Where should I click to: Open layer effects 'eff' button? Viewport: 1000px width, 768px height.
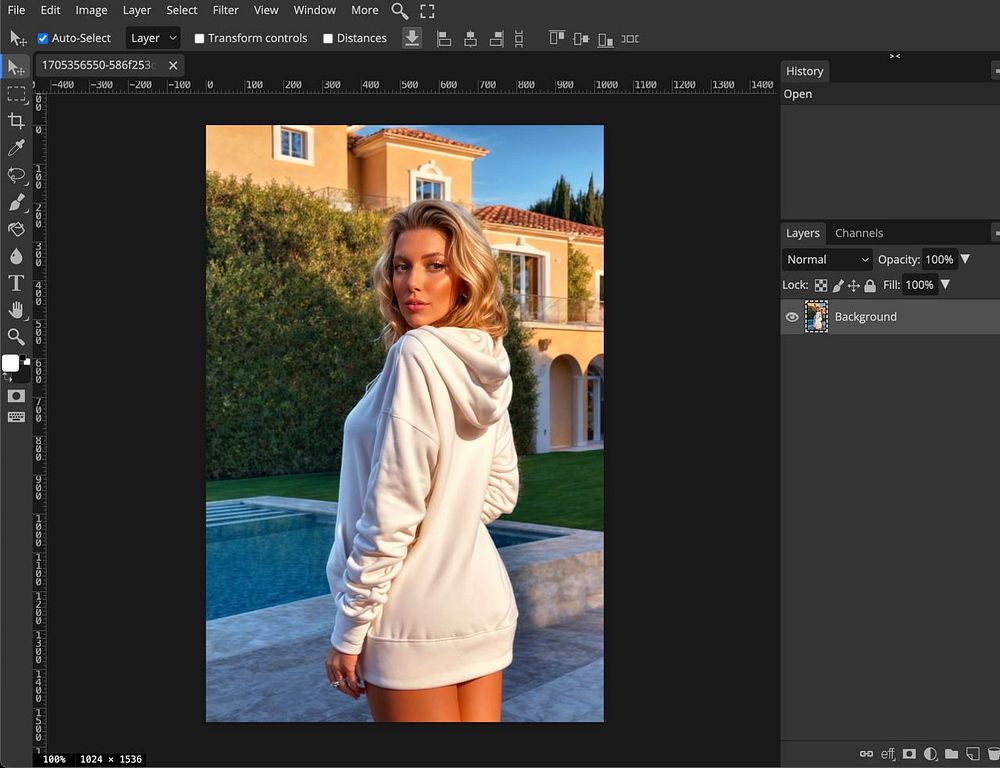(x=888, y=754)
